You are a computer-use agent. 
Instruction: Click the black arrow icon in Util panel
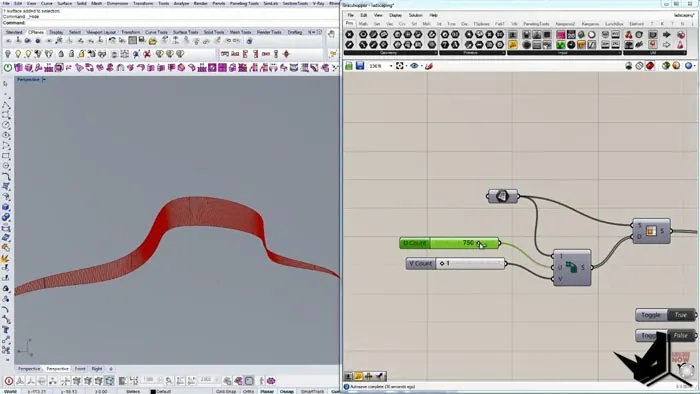pos(667,34)
